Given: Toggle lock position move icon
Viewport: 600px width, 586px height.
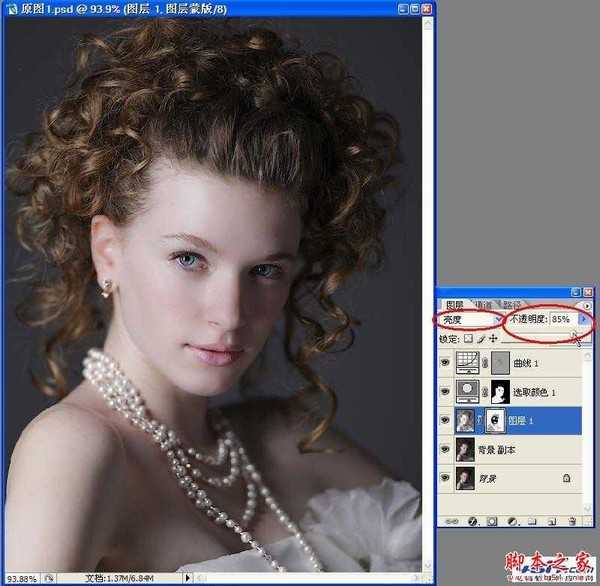Looking at the screenshot, I should 494,338.
